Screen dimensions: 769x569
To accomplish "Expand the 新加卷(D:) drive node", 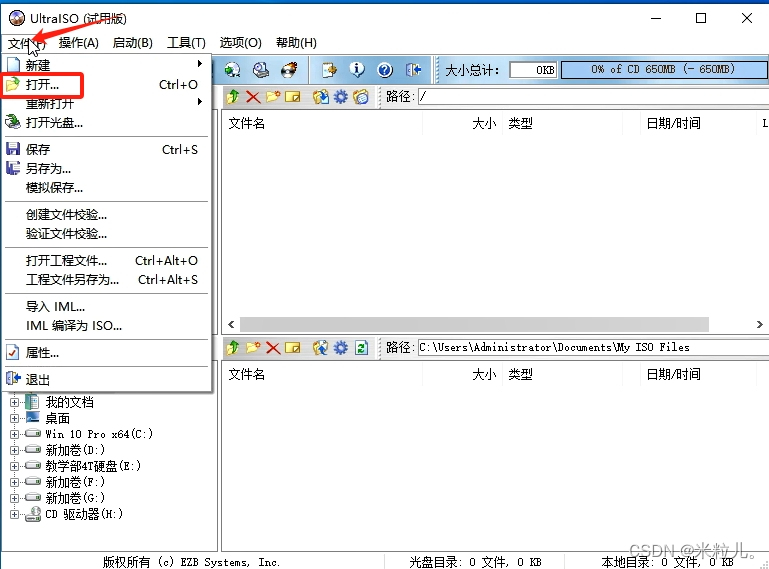I will click(14, 450).
